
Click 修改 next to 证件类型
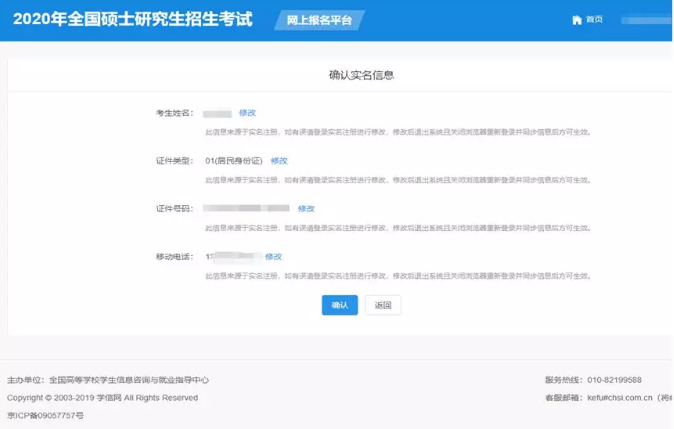point(279,161)
